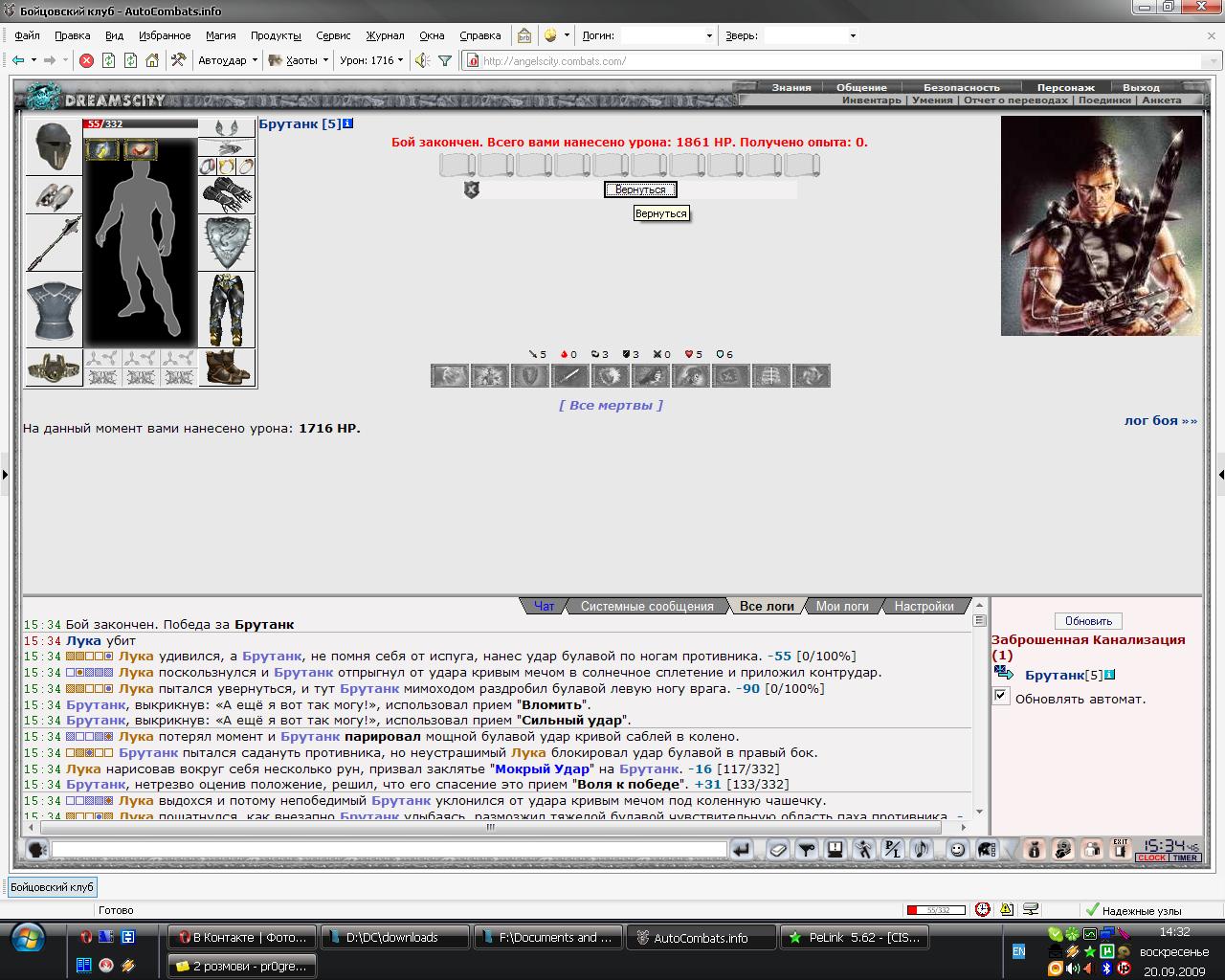
Task: Open the Зверь combo box
Action: click(811, 35)
